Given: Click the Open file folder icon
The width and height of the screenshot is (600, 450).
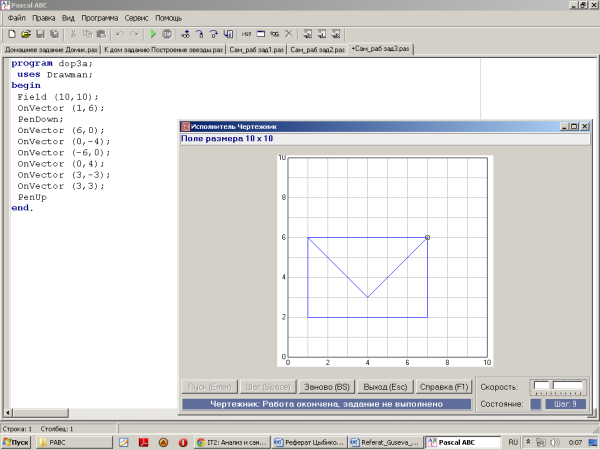Looking at the screenshot, I should (x=25, y=33).
